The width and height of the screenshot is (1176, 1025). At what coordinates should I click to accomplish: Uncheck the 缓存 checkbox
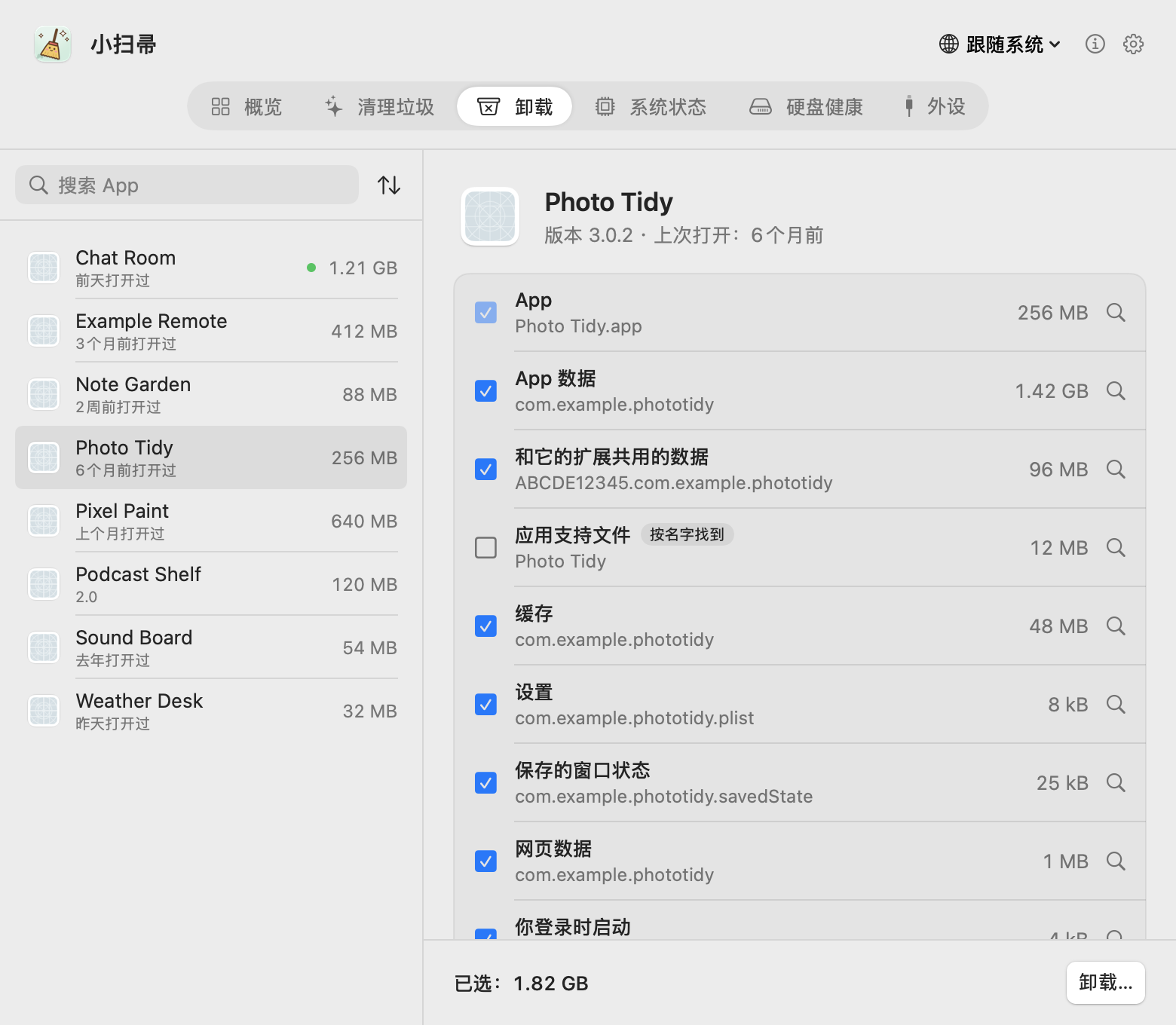click(x=485, y=626)
